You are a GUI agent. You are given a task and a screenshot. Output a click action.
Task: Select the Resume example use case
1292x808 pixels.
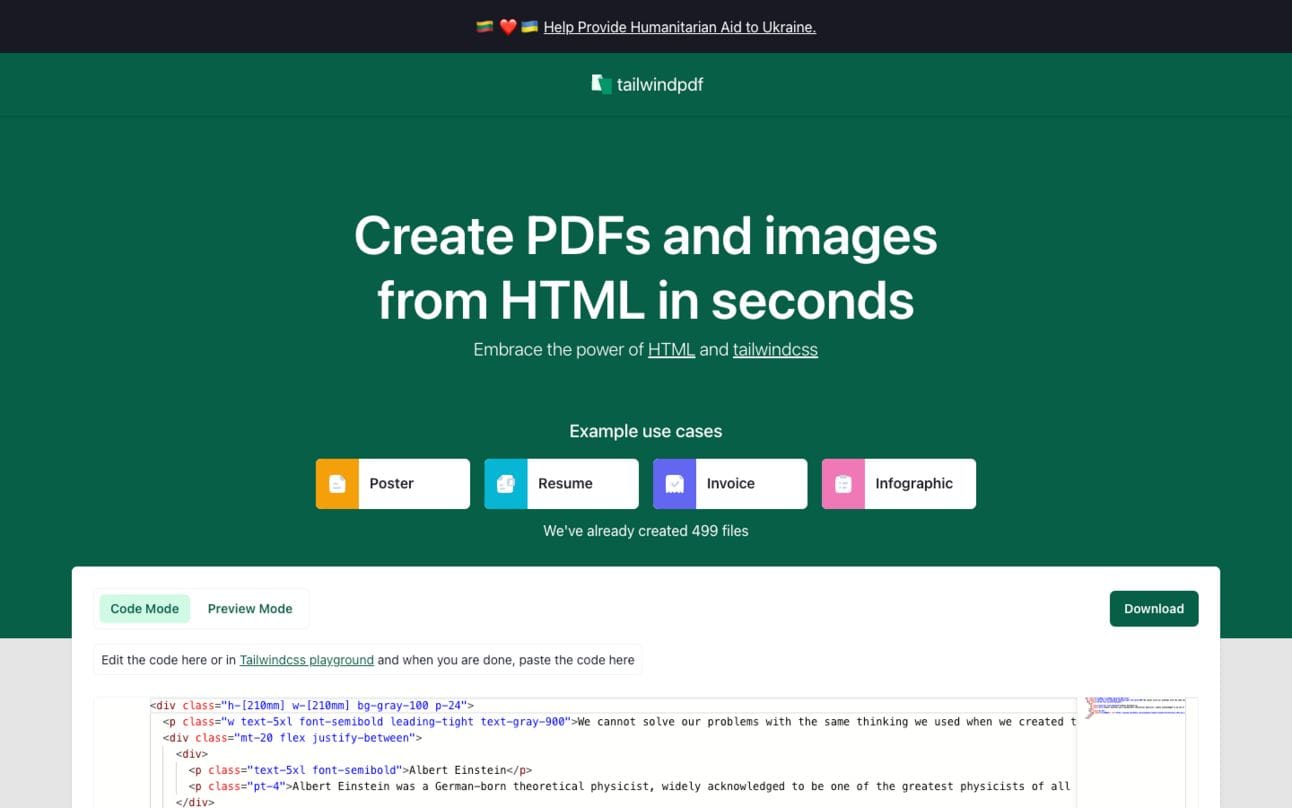coord(562,484)
